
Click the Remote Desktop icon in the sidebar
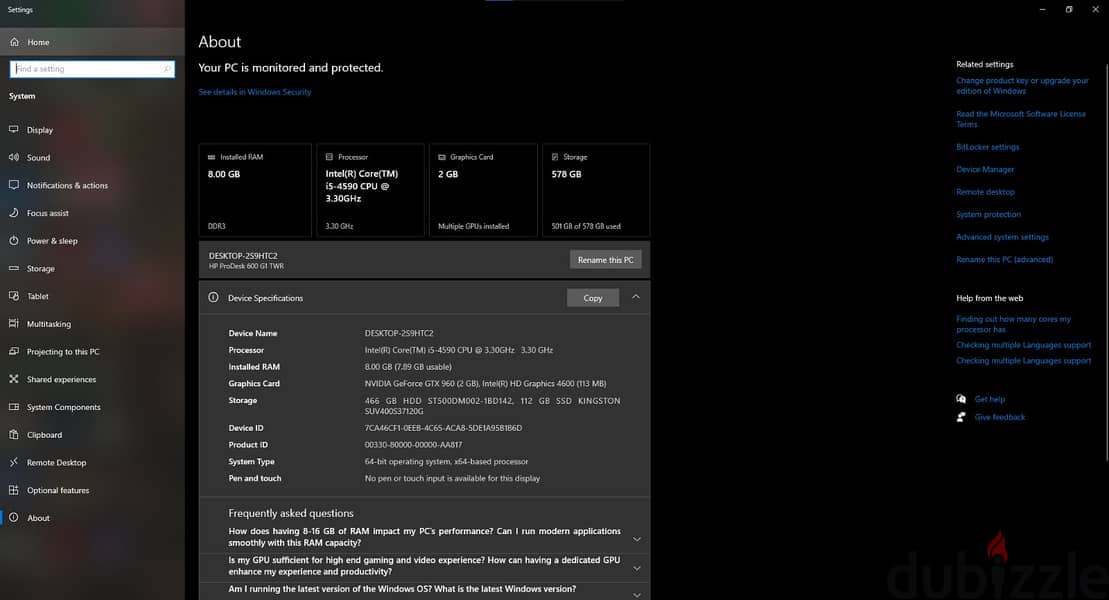pos(13,462)
